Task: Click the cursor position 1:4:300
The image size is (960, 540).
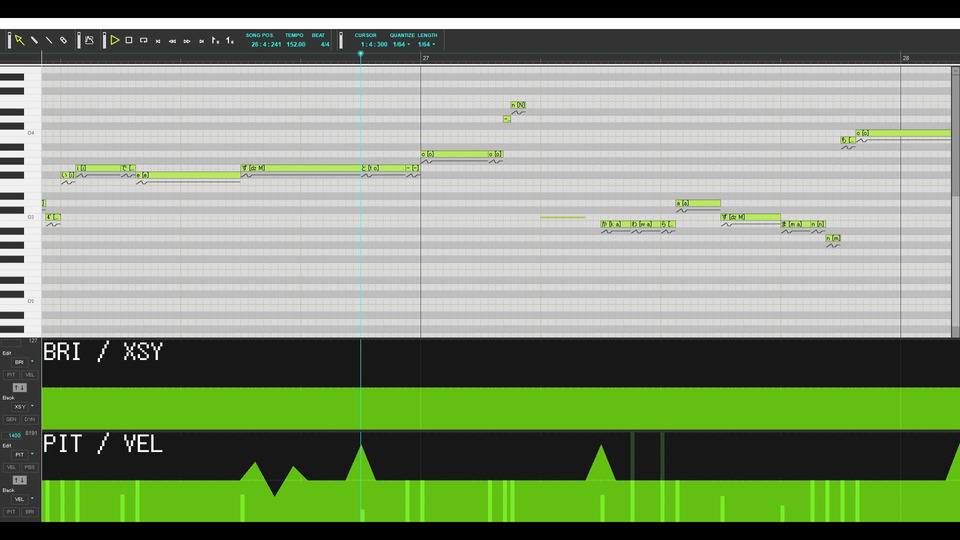Action: point(373,45)
